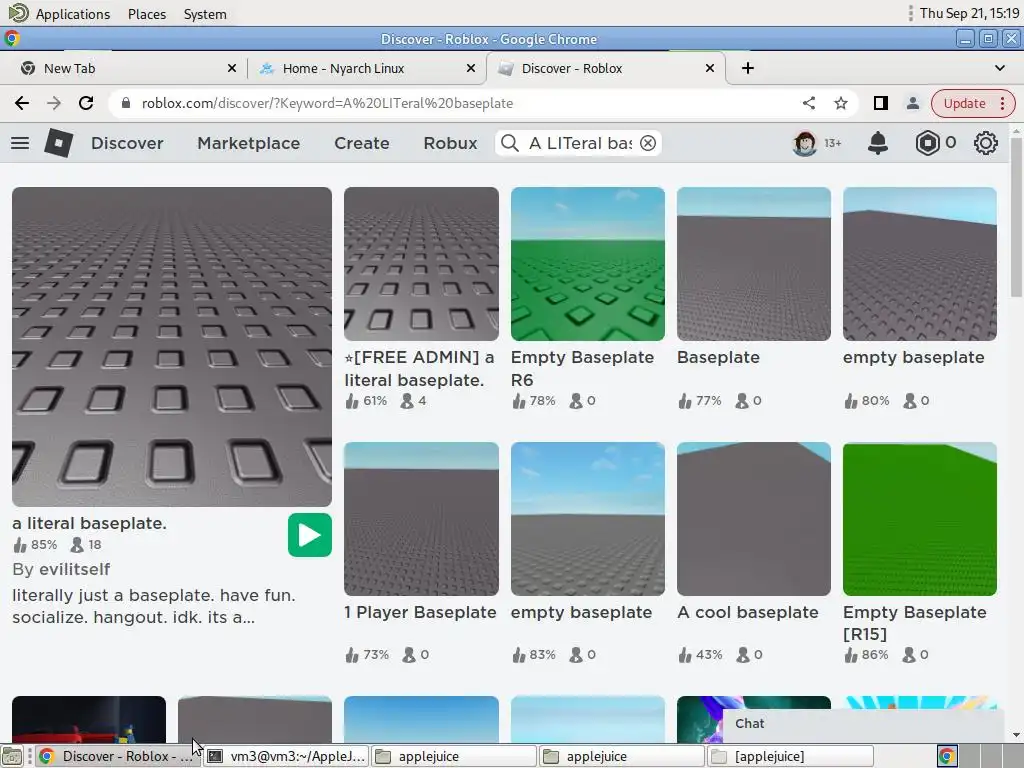This screenshot has width=1024, height=768.
Task: Open the Chat panel
Action: tap(863, 724)
